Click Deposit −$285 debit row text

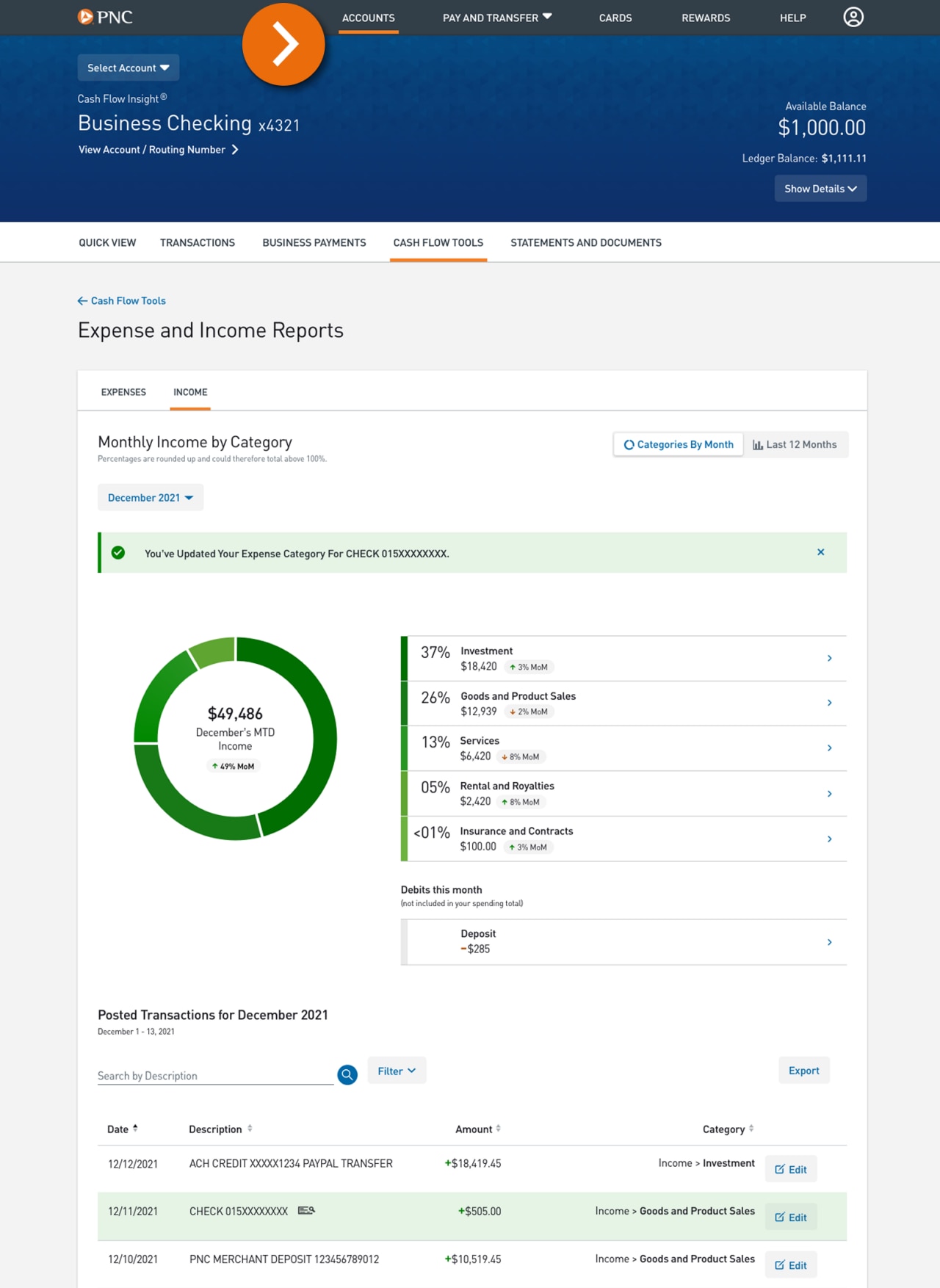point(477,941)
